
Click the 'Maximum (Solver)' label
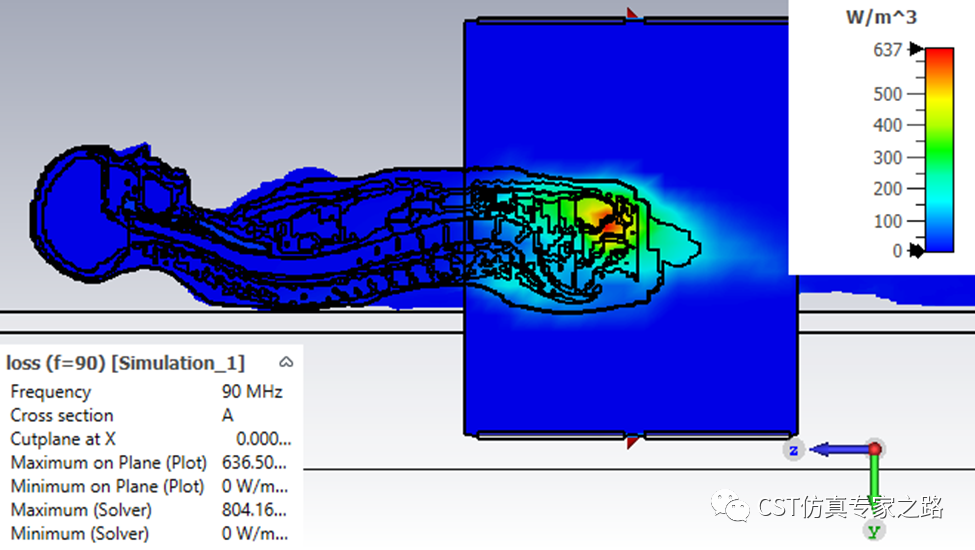tap(81, 510)
